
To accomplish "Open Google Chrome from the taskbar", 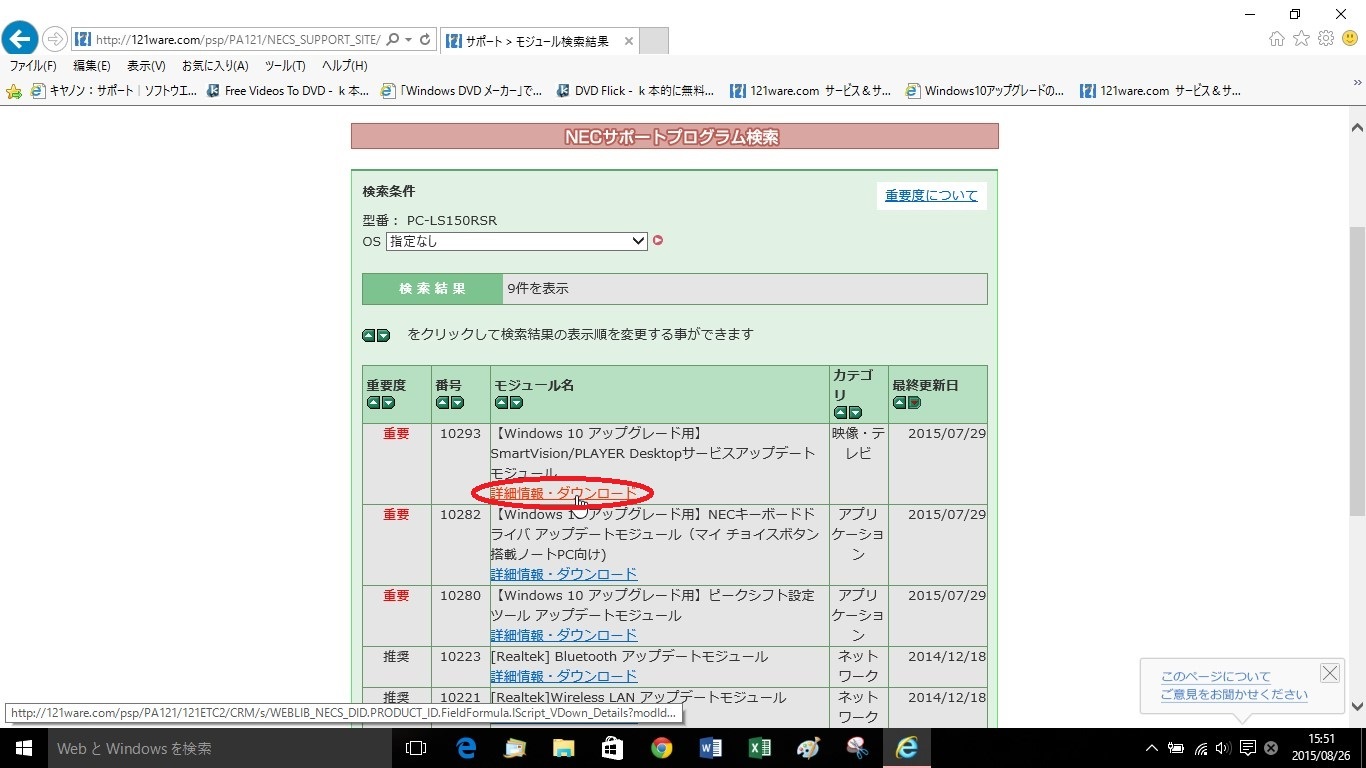I will point(661,748).
